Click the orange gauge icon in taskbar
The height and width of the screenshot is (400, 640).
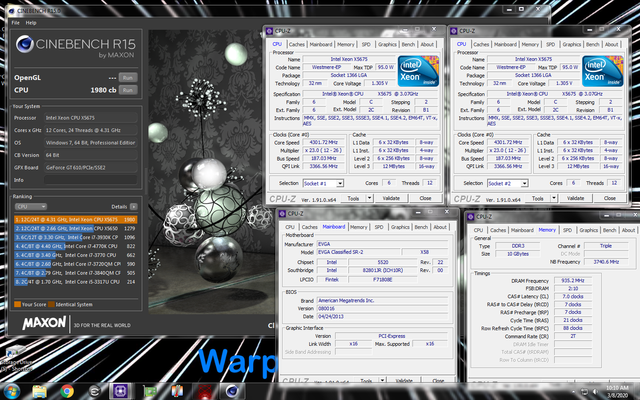click(x=177, y=391)
